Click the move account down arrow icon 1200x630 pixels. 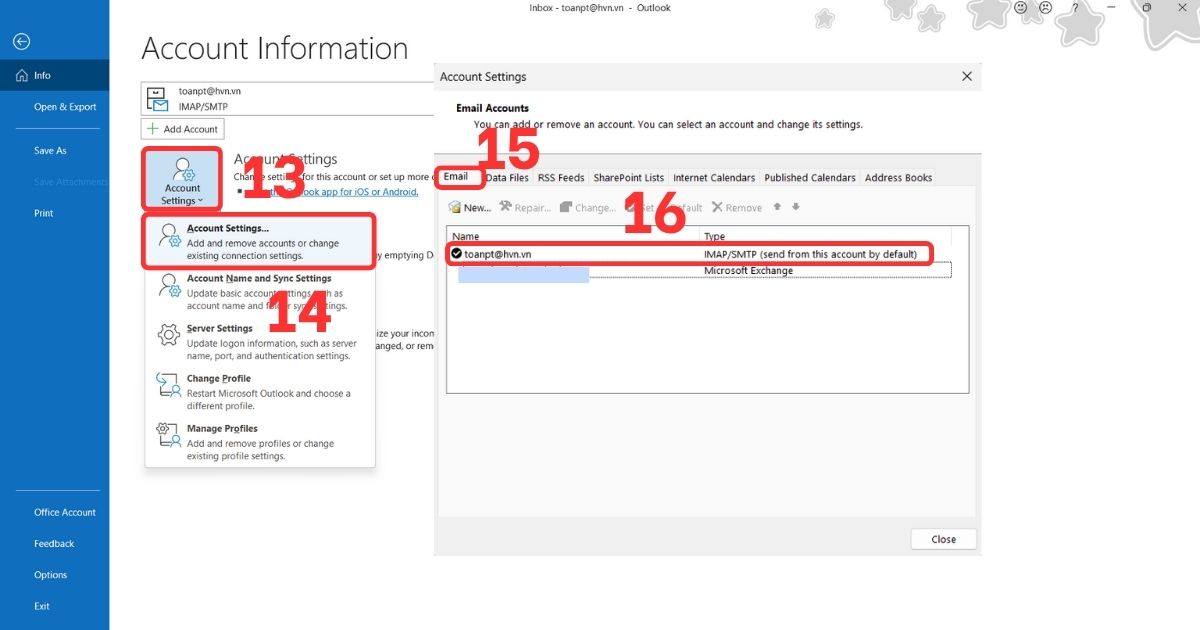tap(794, 207)
